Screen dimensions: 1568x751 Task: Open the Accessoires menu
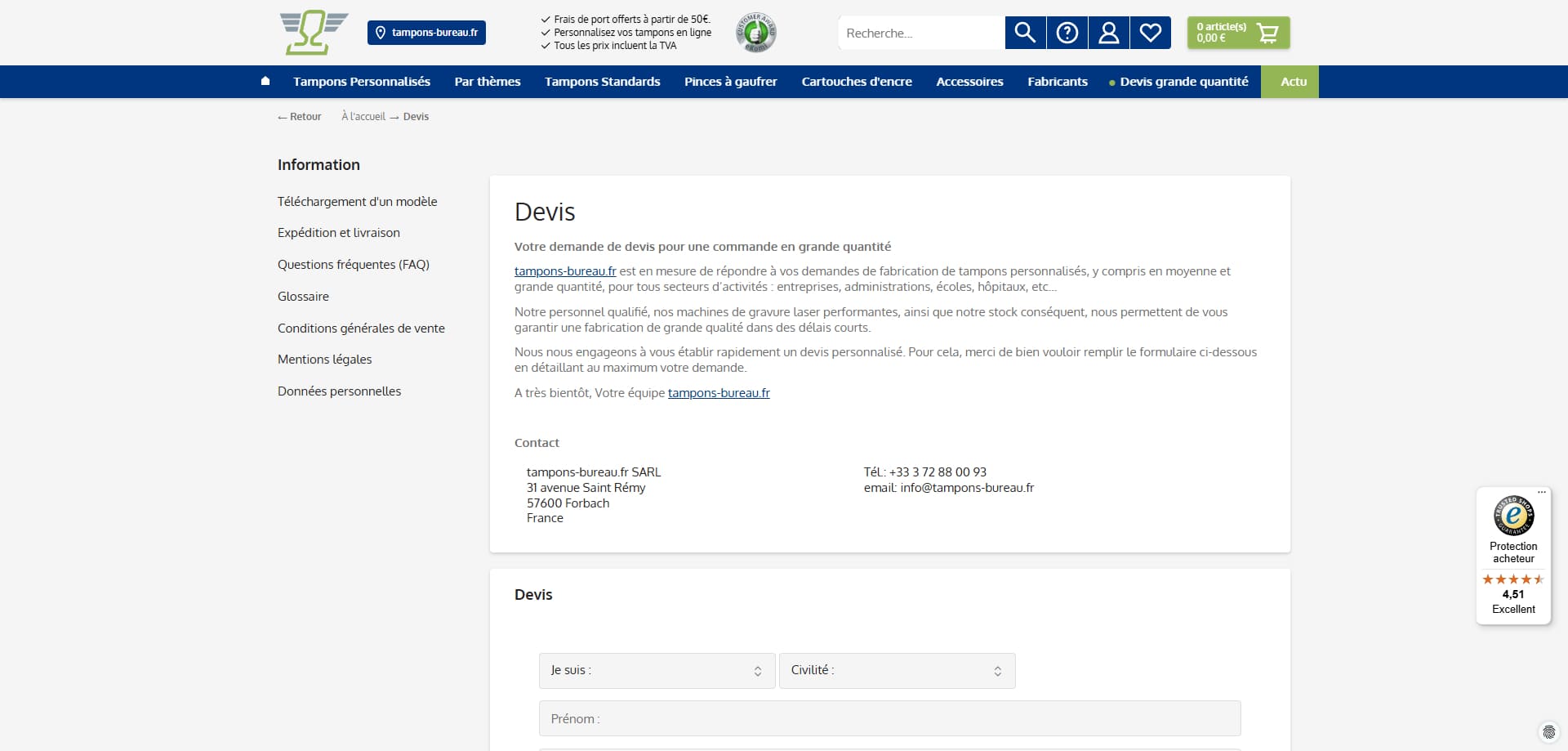969,82
